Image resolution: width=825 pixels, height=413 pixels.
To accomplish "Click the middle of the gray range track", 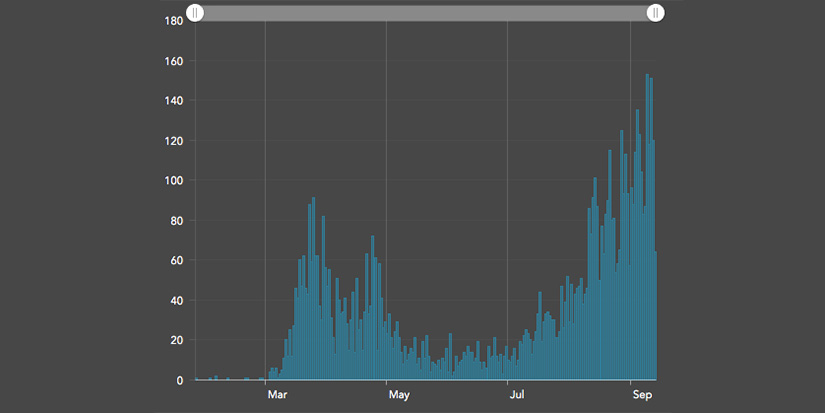I will point(425,13).
